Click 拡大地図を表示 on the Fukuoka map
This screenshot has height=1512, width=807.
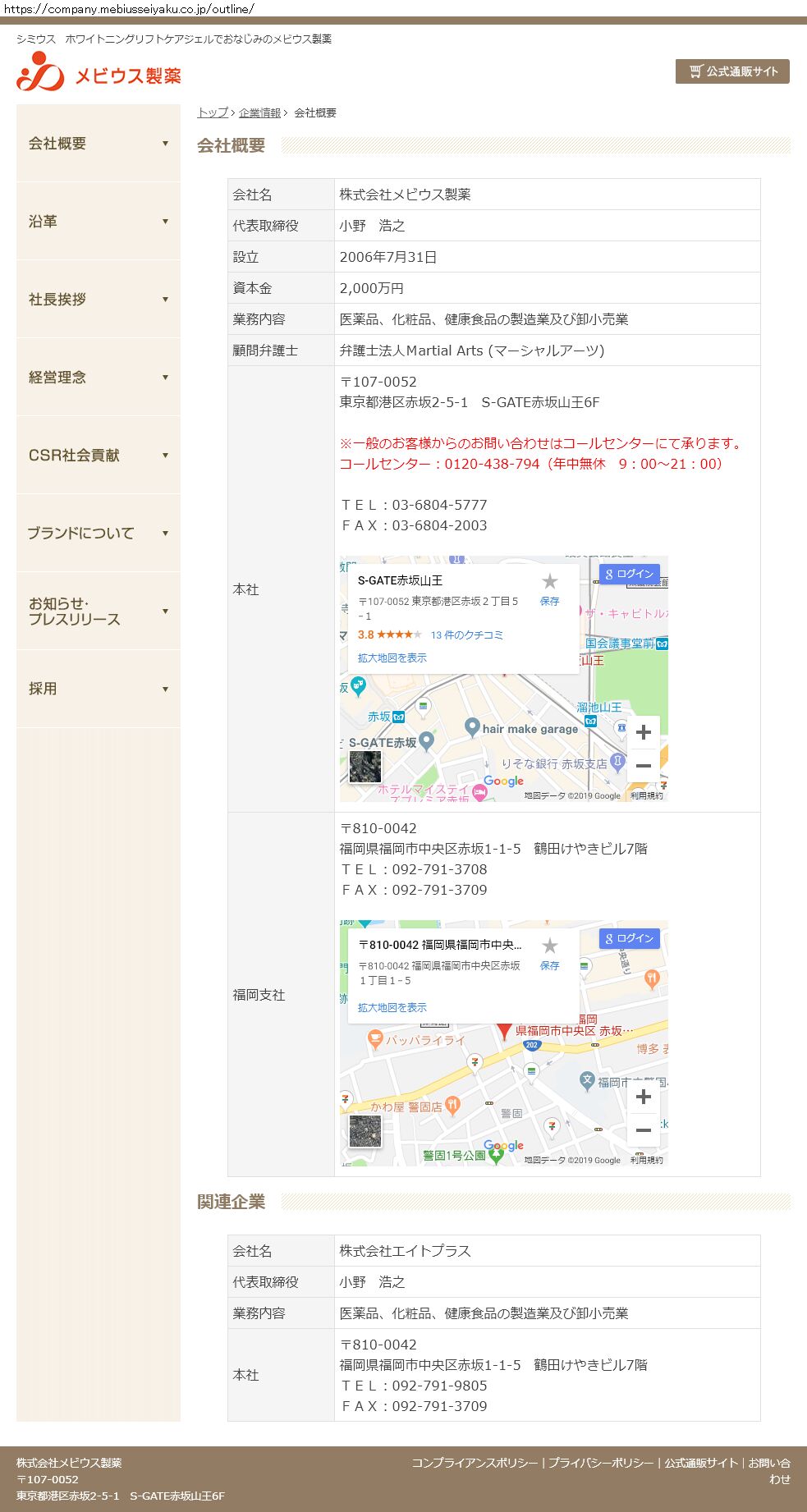click(392, 1007)
